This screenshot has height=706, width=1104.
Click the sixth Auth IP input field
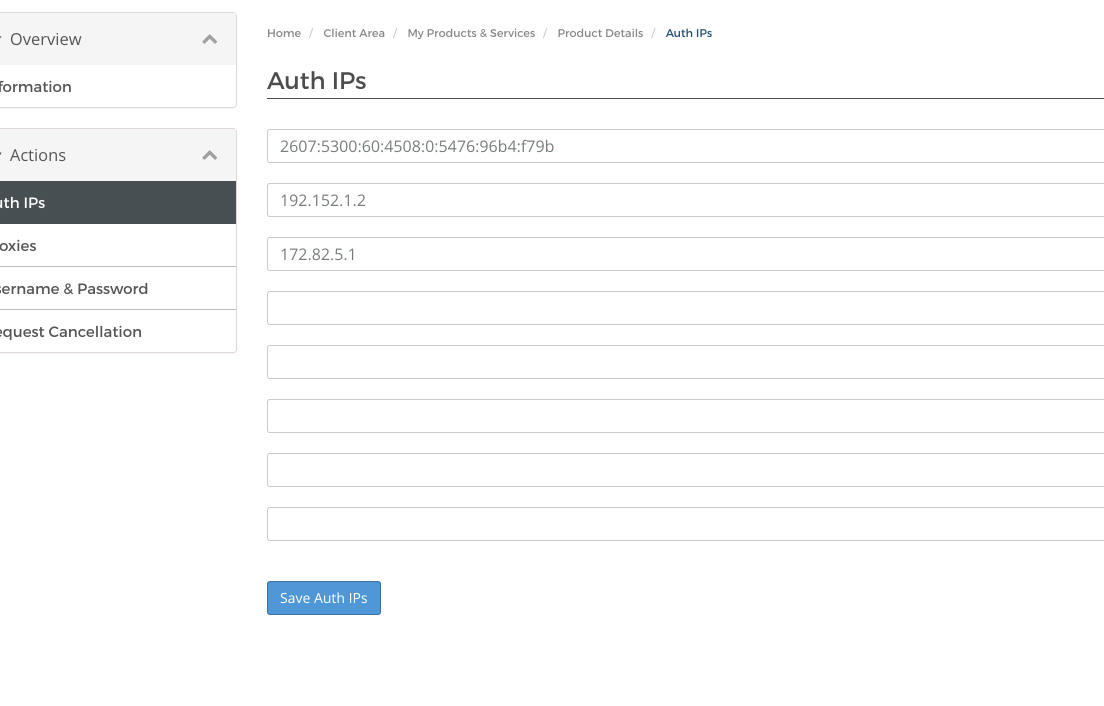pos(685,416)
